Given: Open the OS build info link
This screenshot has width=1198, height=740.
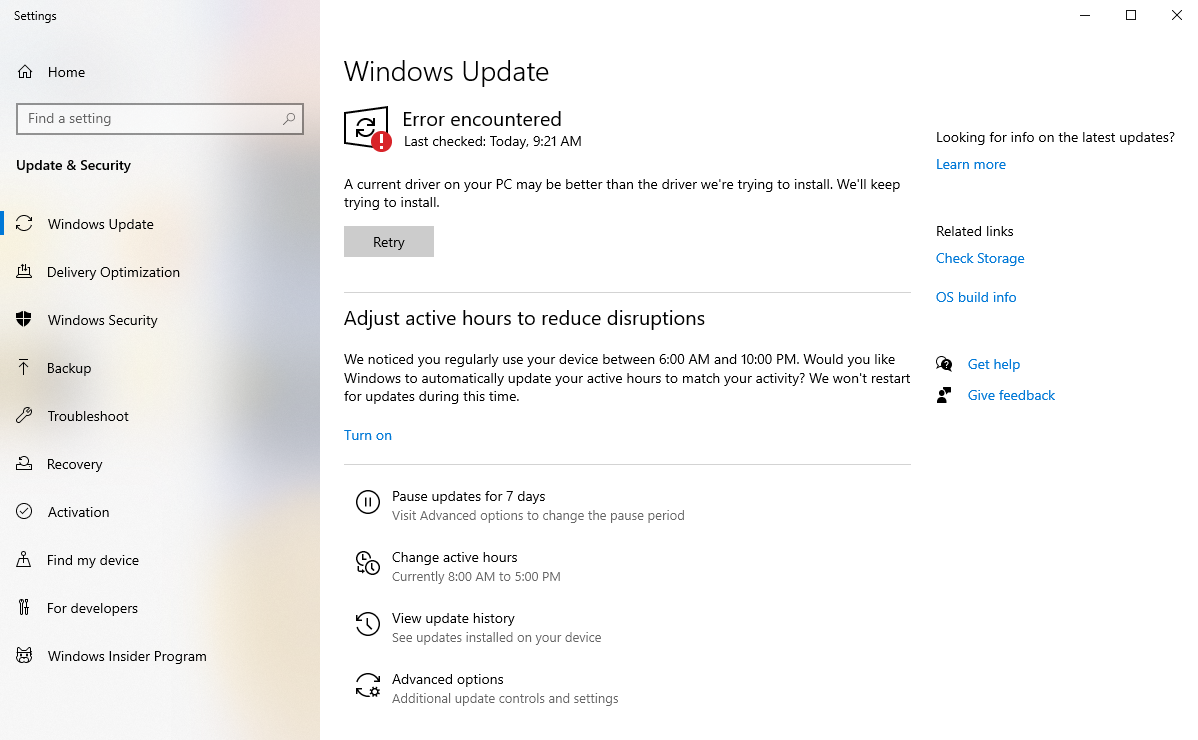Looking at the screenshot, I should 976,297.
